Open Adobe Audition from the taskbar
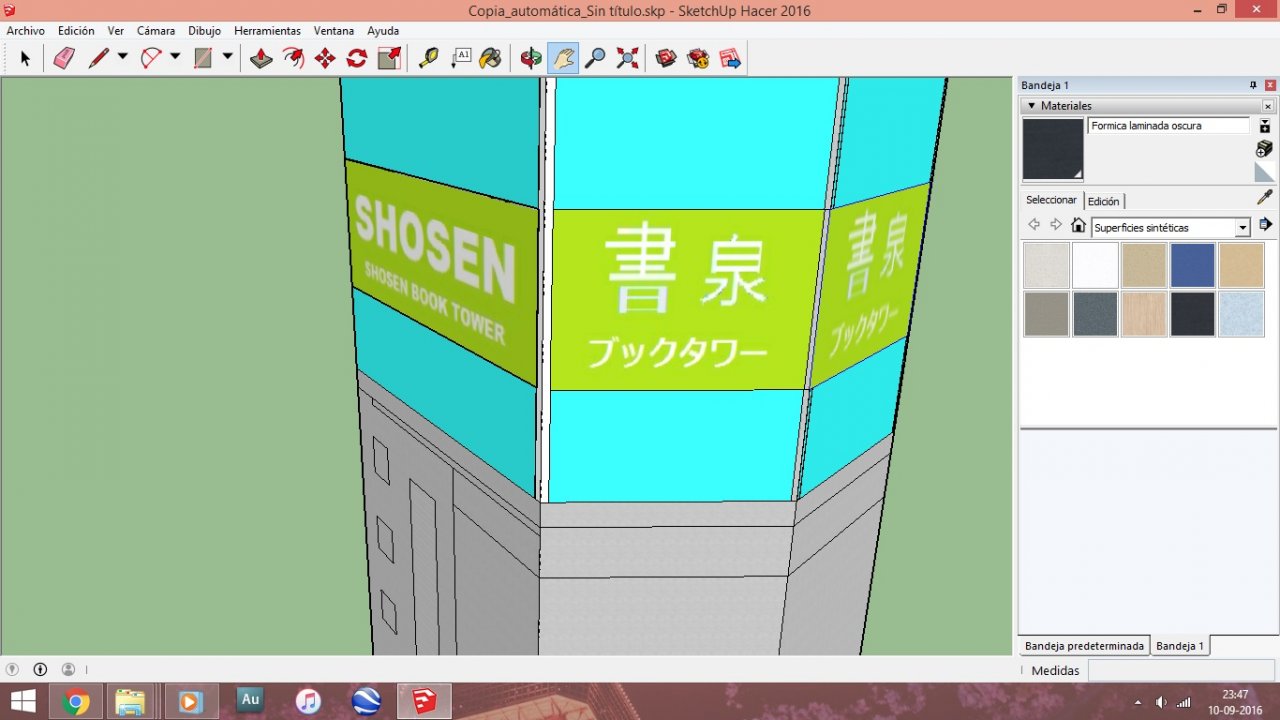 click(250, 700)
